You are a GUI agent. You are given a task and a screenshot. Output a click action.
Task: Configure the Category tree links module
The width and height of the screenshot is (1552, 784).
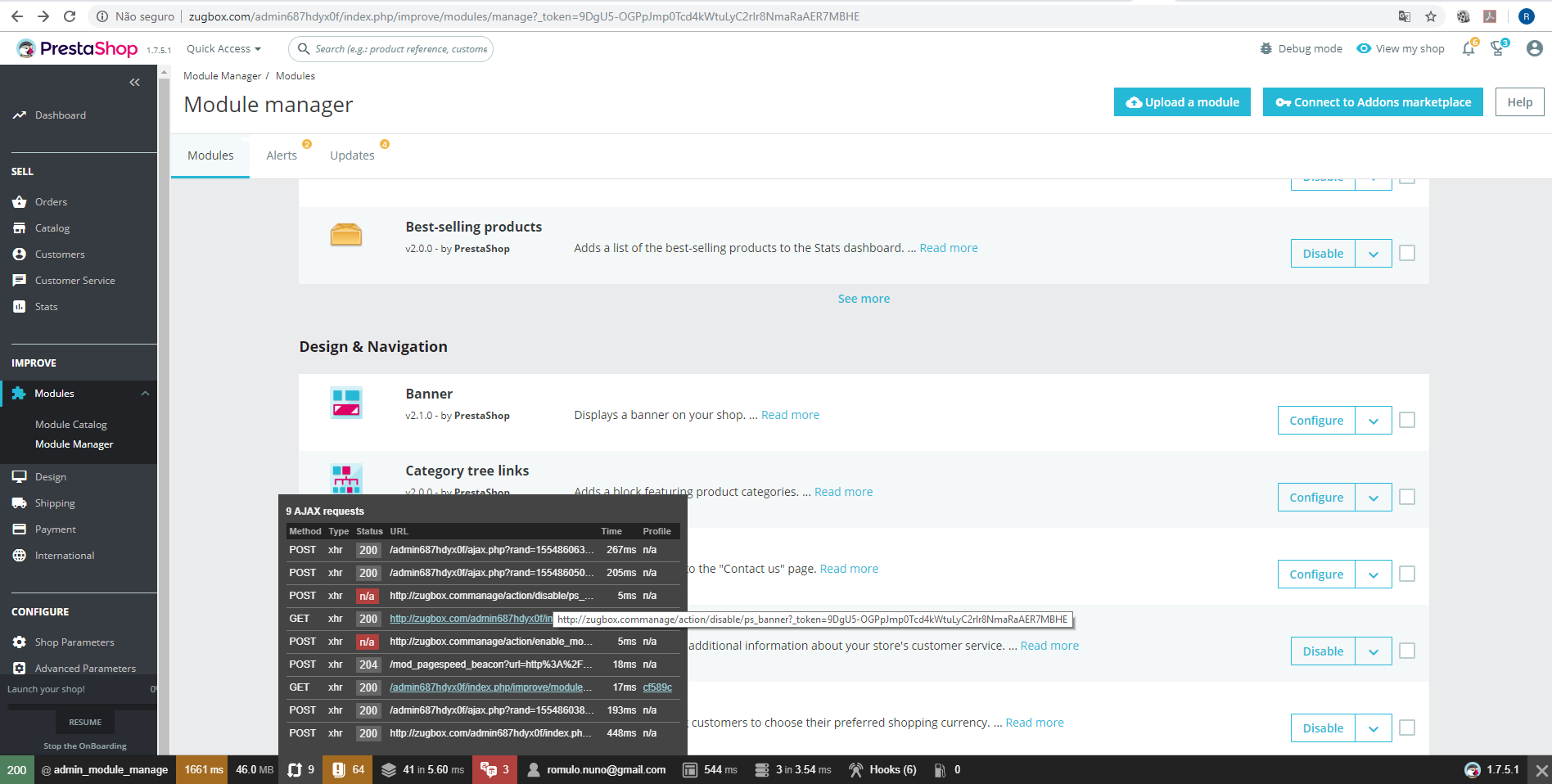[1316, 498]
